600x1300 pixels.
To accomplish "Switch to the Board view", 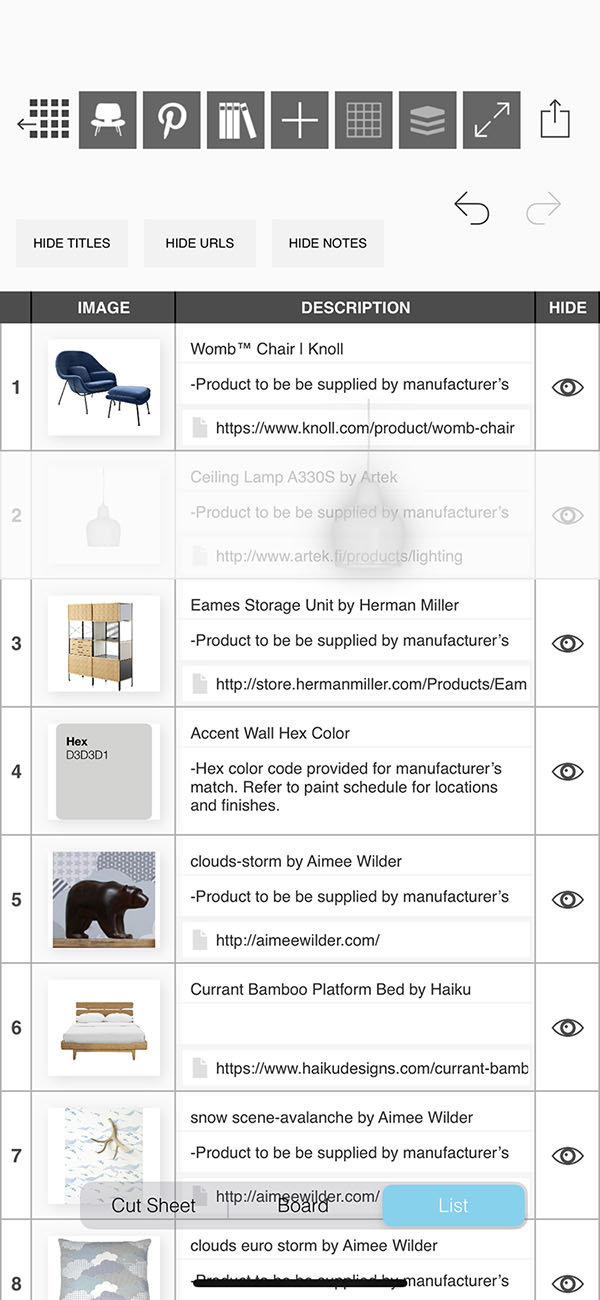I will click(303, 1205).
